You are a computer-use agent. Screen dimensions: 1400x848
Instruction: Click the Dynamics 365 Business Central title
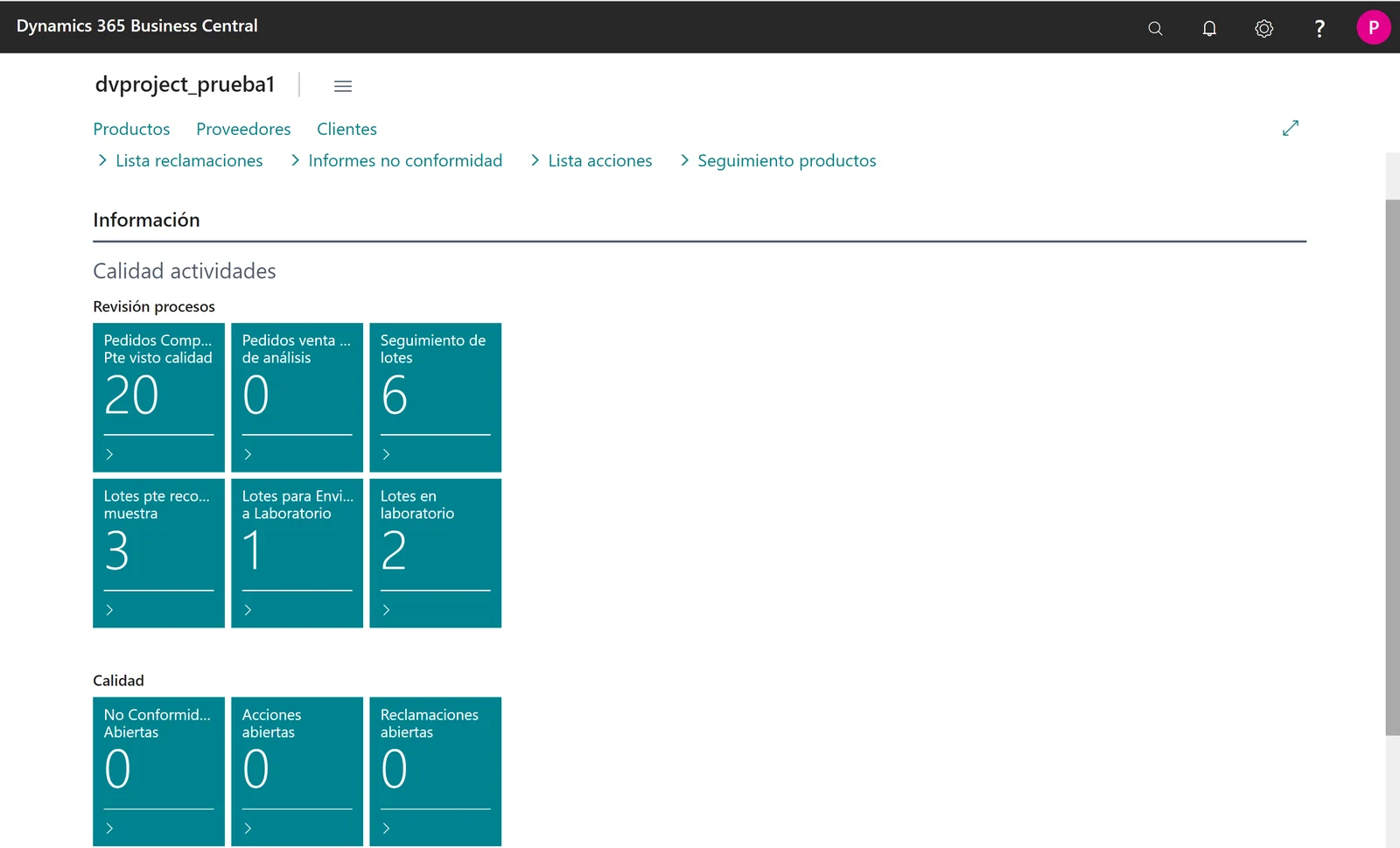pyautogui.click(x=137, y=26)
